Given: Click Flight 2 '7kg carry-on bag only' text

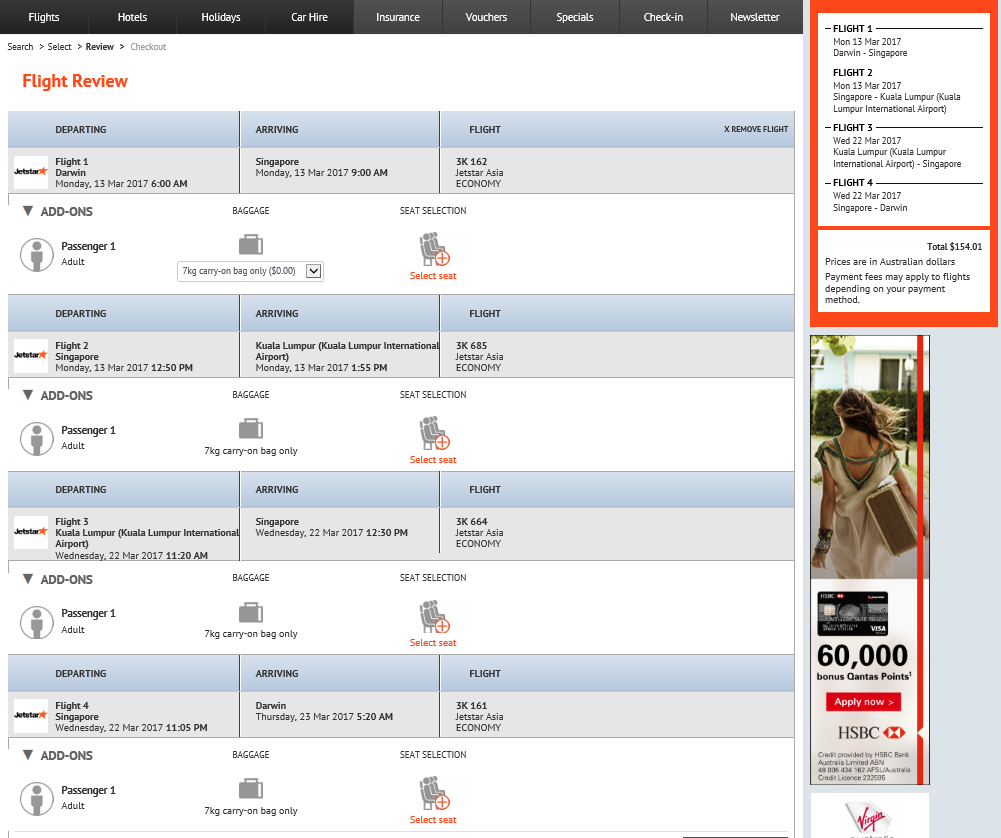Looking at the screenshot, I should pos(251,451).
